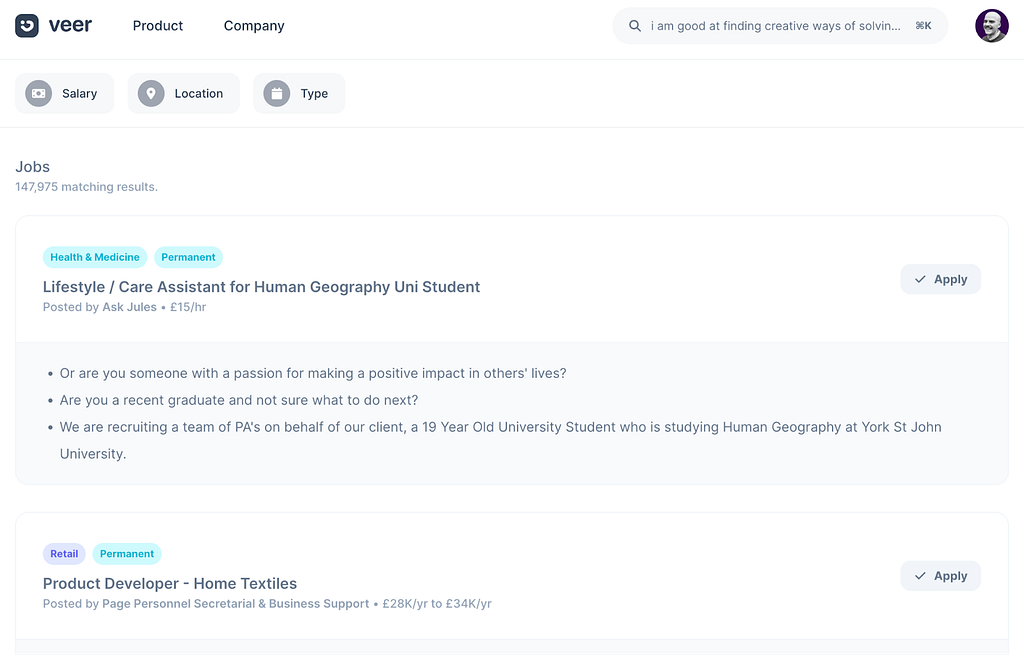Open Lifestyle / Care Assistant job title
The image size is (1024, 655).
coord(261,287)
